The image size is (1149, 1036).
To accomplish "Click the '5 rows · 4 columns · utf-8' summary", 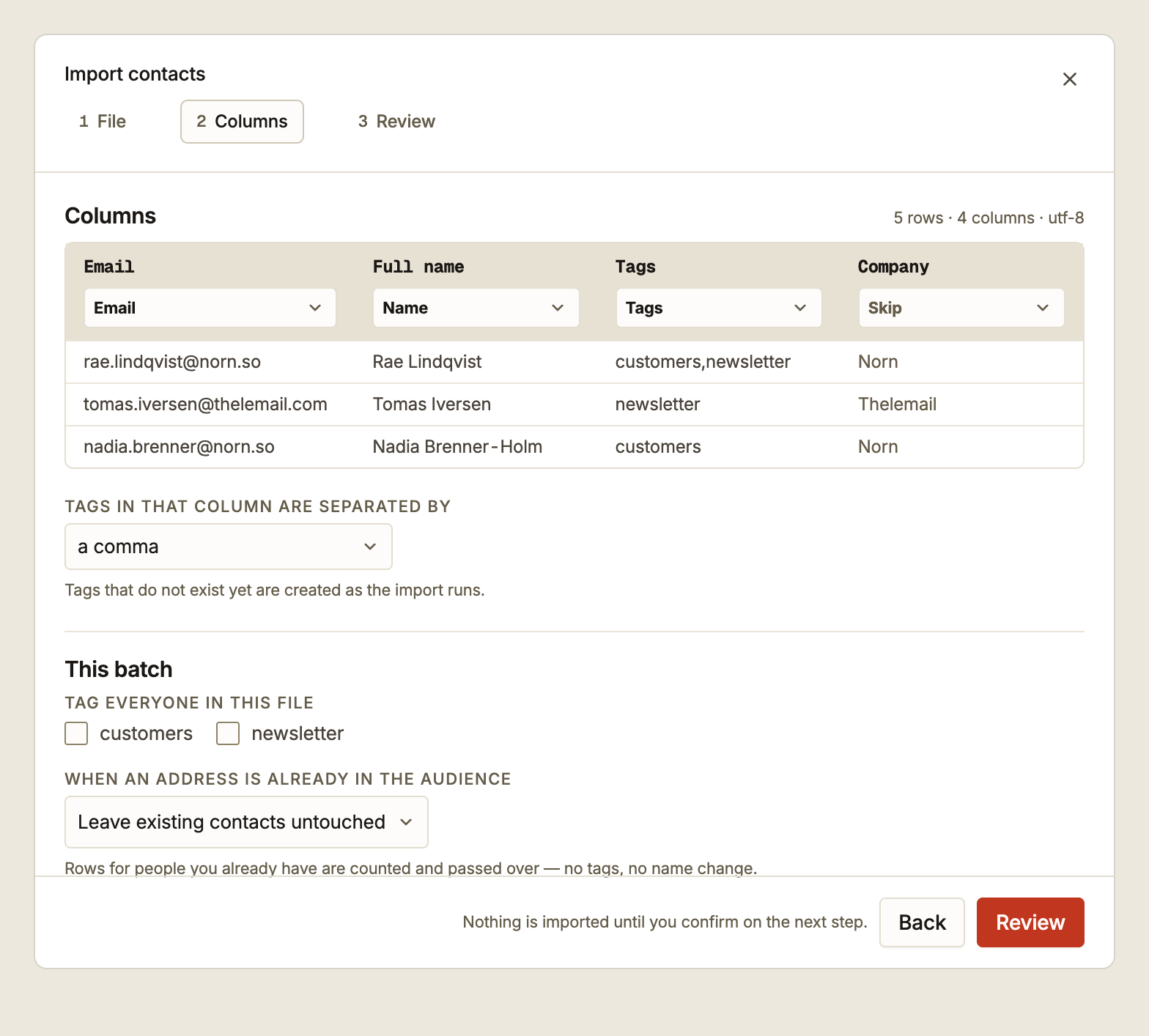I will click(x=989, y=218).
